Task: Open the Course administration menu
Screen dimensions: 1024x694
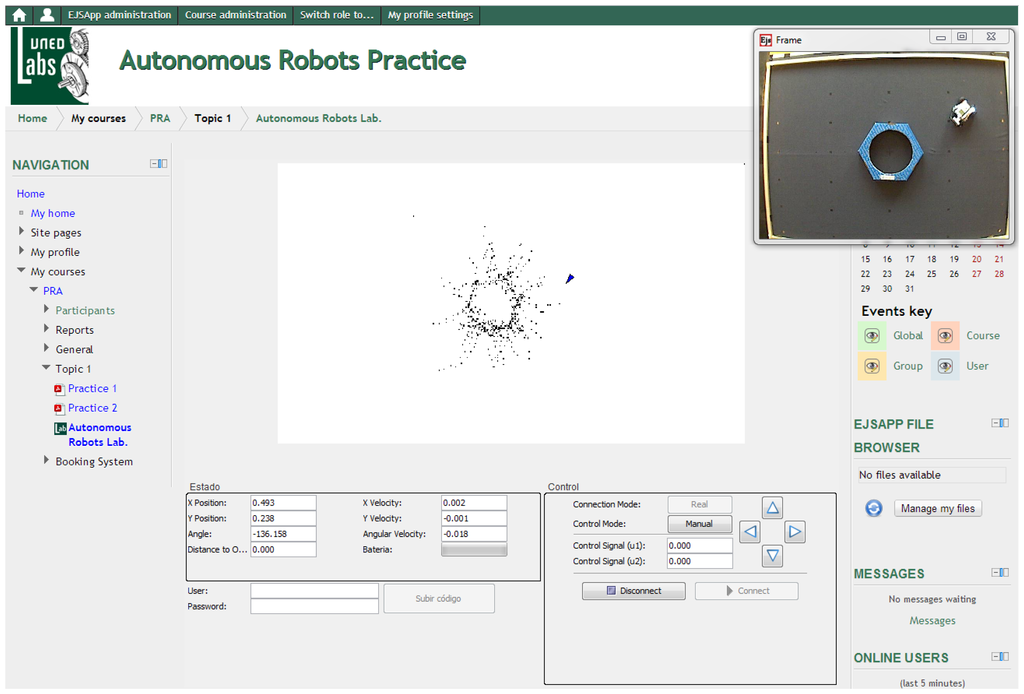Action: pyautogui.click(x=236, y=15)
